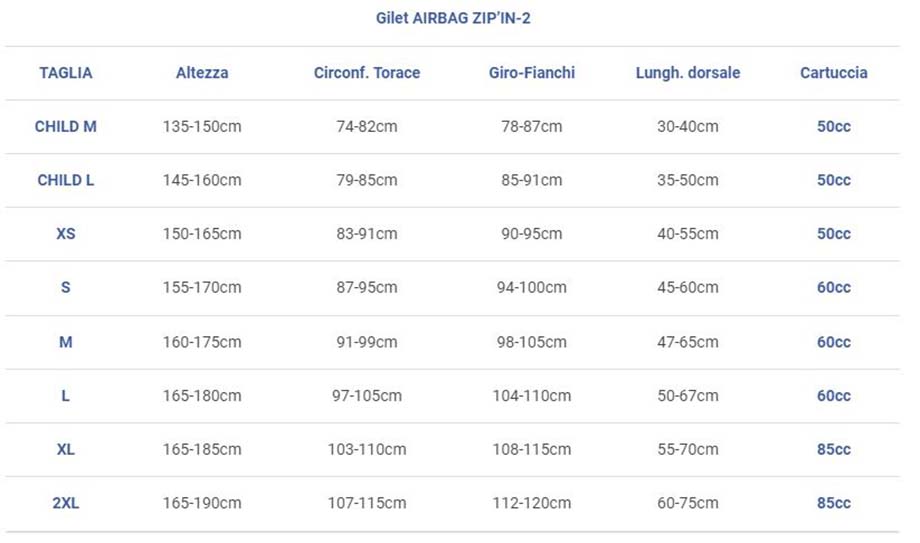Click the 2XL size row label
This screenshot has height=543, width=920.
coord(66,503)
